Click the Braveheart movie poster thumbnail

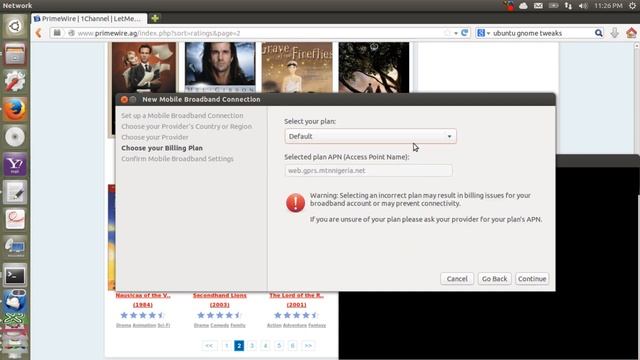220,67
